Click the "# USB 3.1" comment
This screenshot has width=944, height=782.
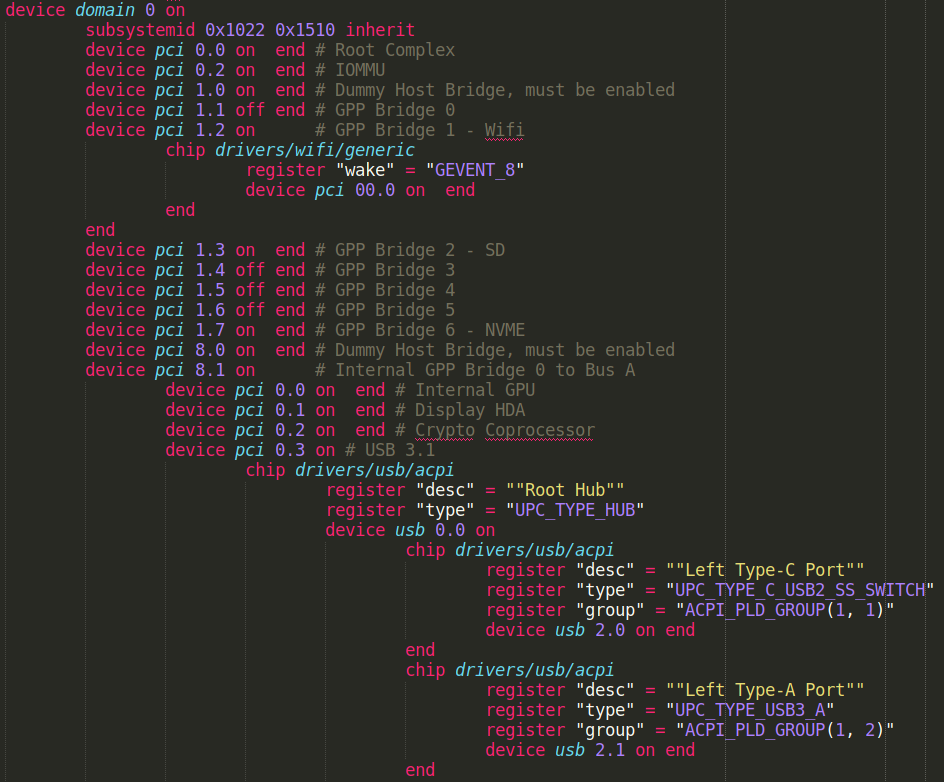[390, 450]
